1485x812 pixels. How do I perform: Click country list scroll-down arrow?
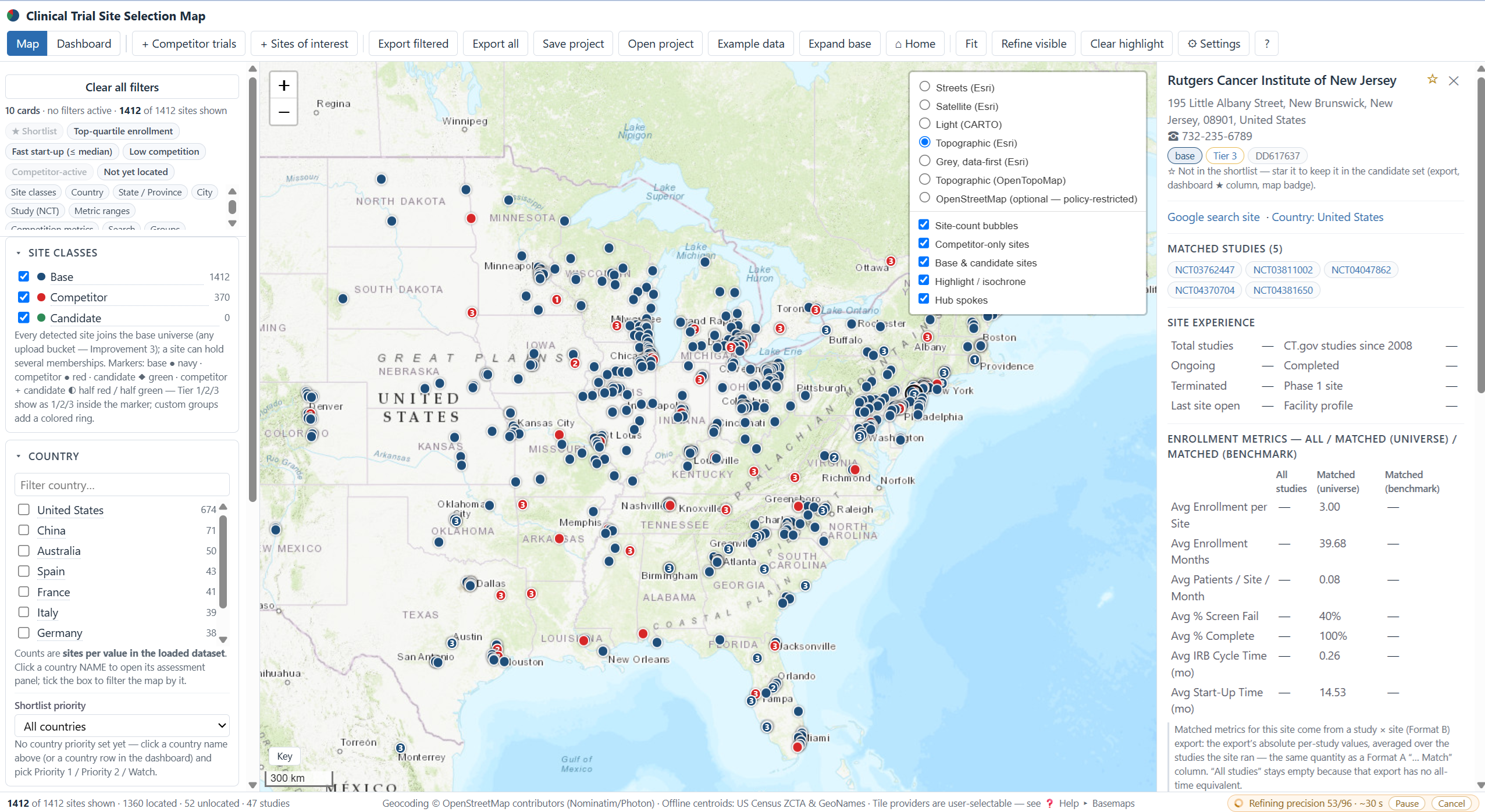[223, 639]
